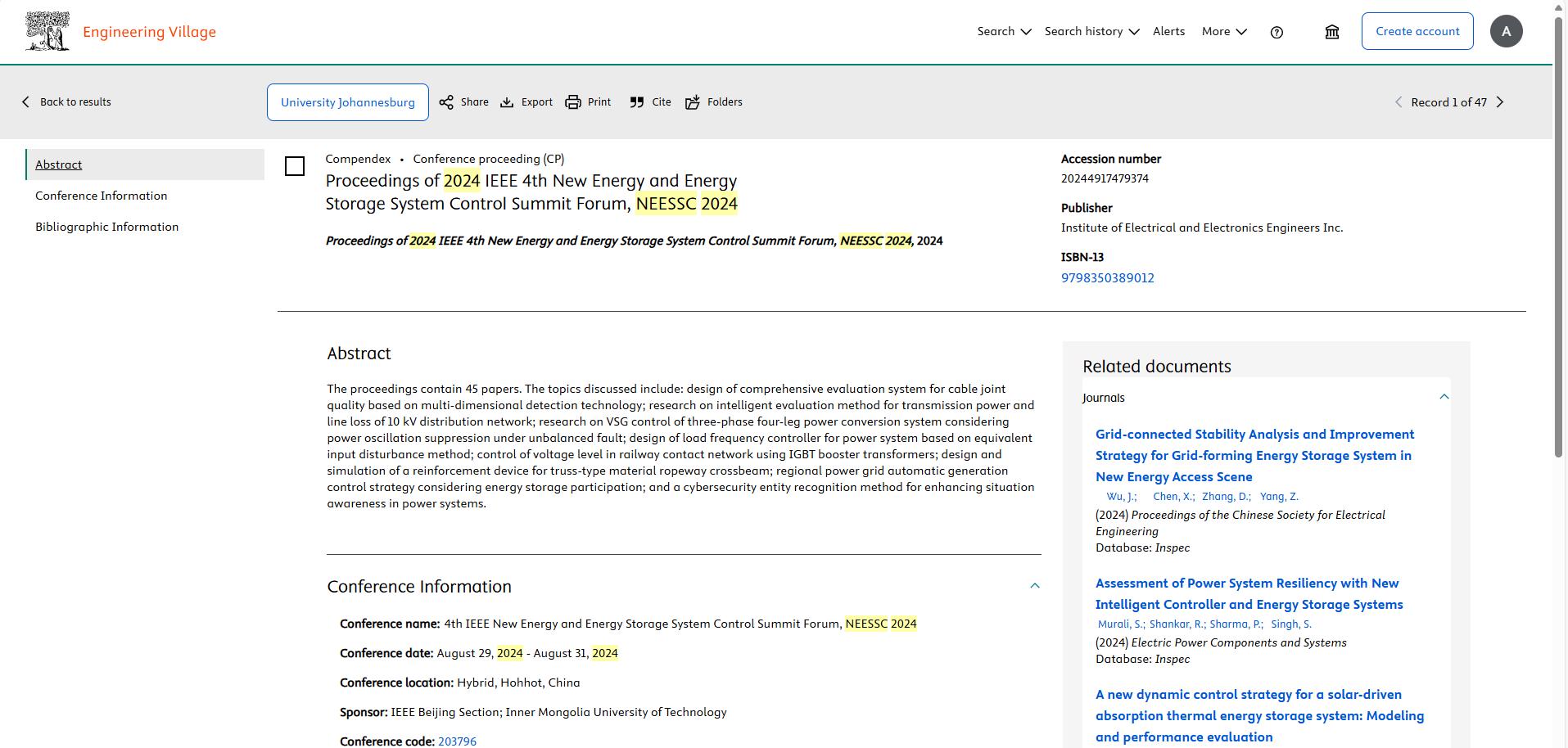1568x748 pixels.
Task: Collapse the Journals related documents list
Action: pos(1444,397)
